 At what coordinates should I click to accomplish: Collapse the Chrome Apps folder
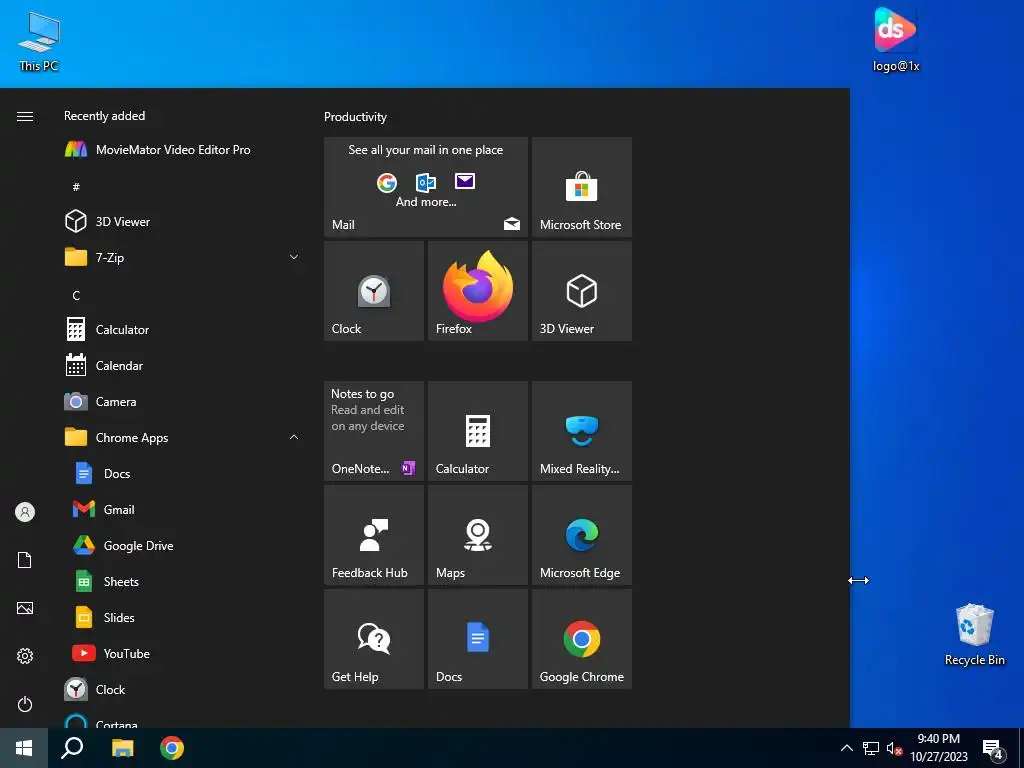pos(183,438)
